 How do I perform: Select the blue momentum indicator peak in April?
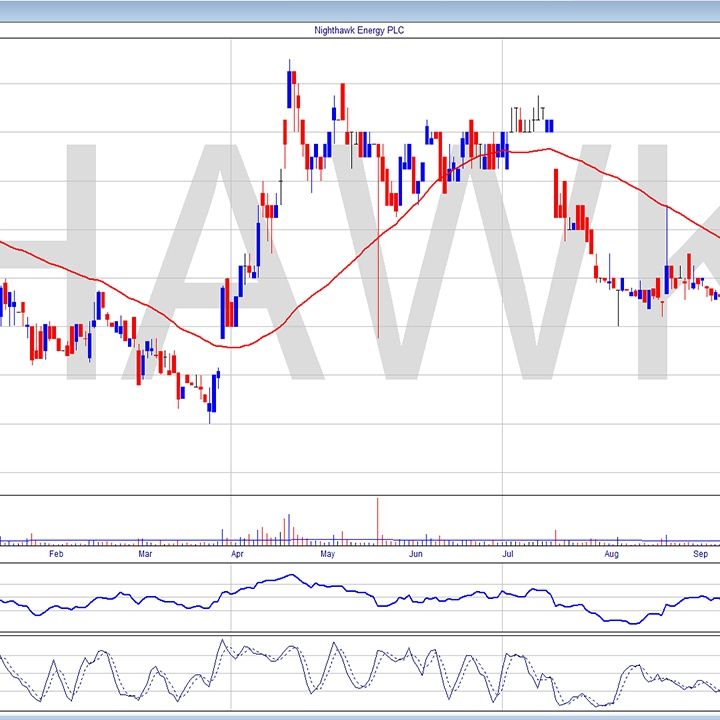[291, 575]
